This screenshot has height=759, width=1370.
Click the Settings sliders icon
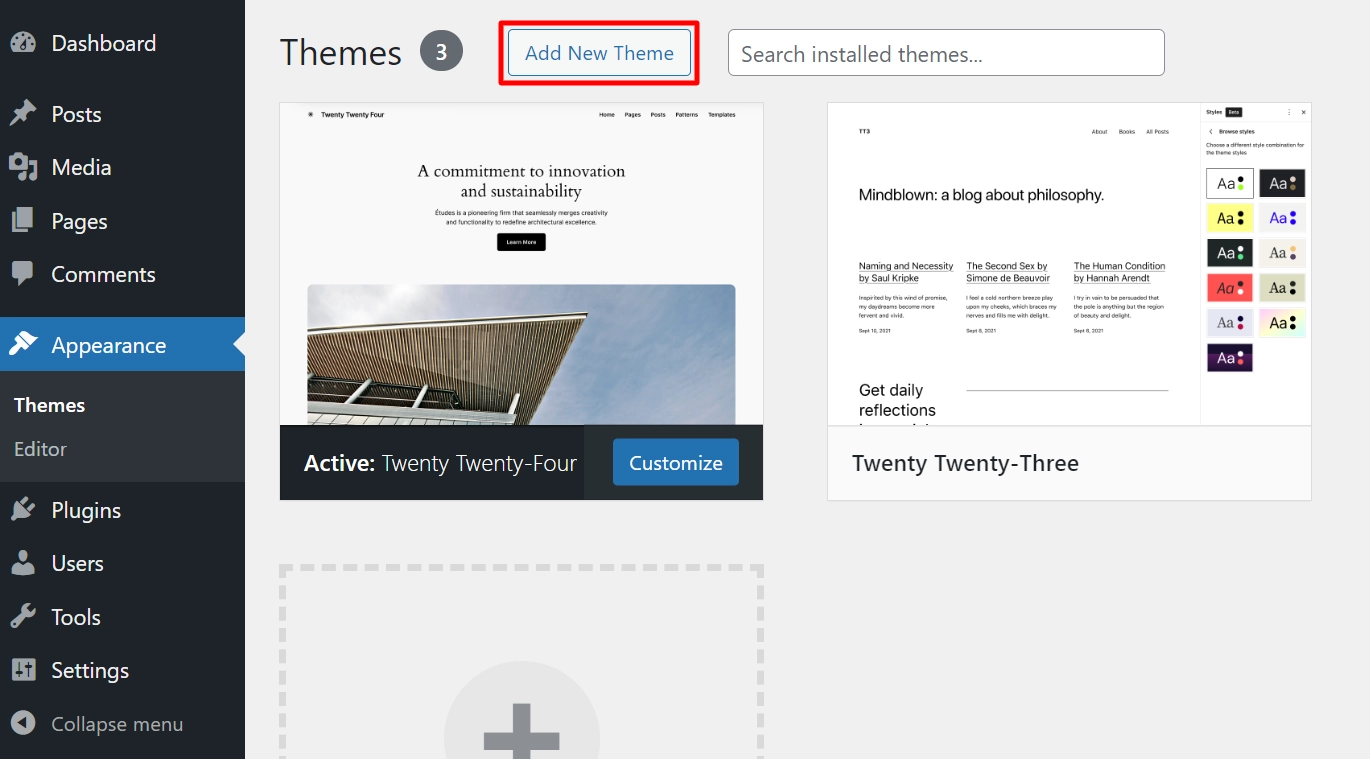coord(23,670)
